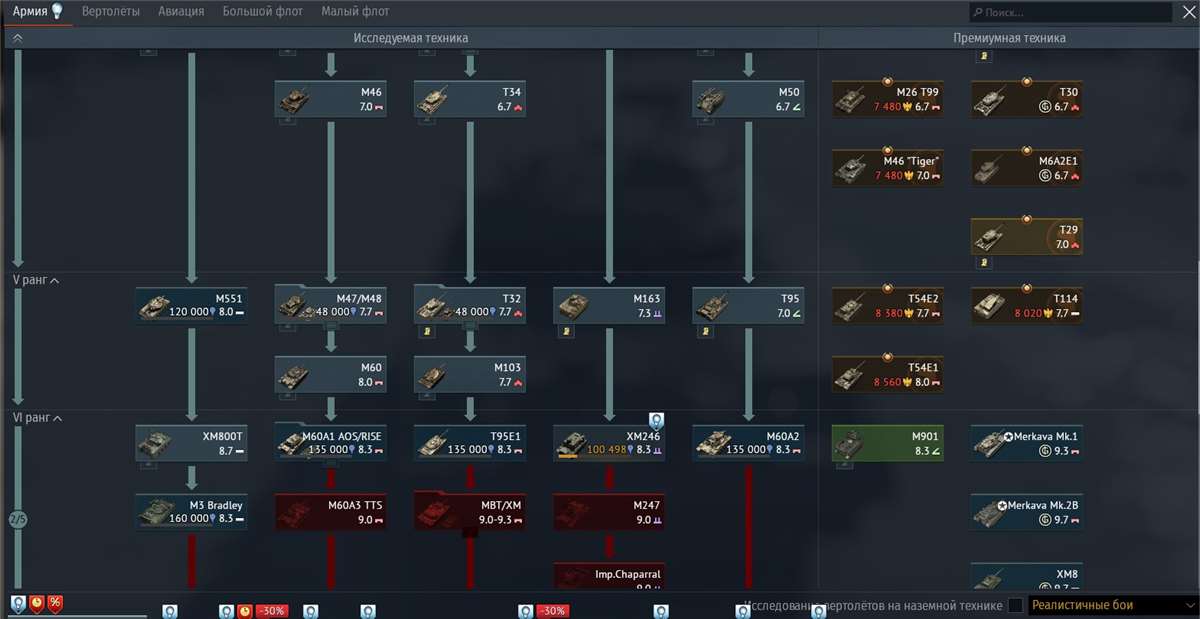Click the M901 premium vehicle icon
The image size is (1200, 619).
point(887,441)
